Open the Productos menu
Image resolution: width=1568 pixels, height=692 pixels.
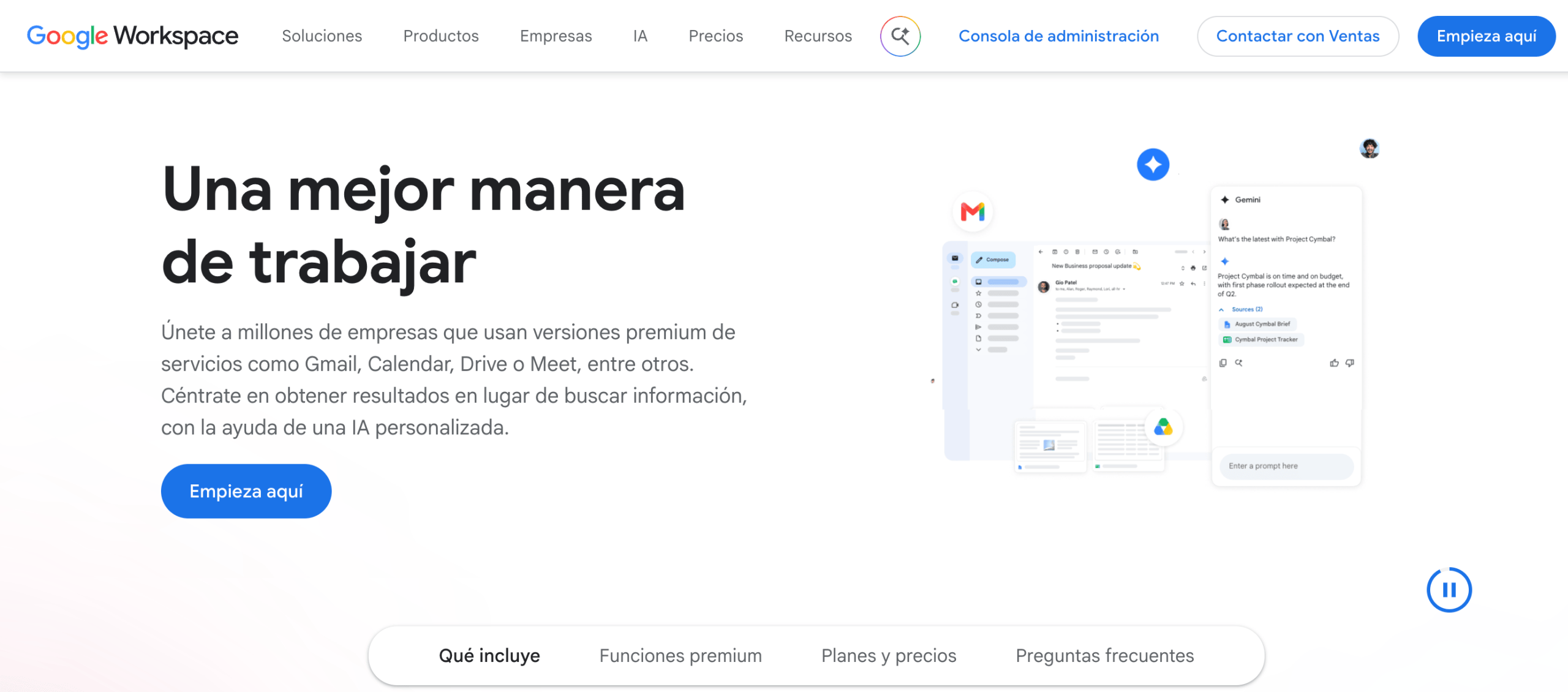pos(441,36)
